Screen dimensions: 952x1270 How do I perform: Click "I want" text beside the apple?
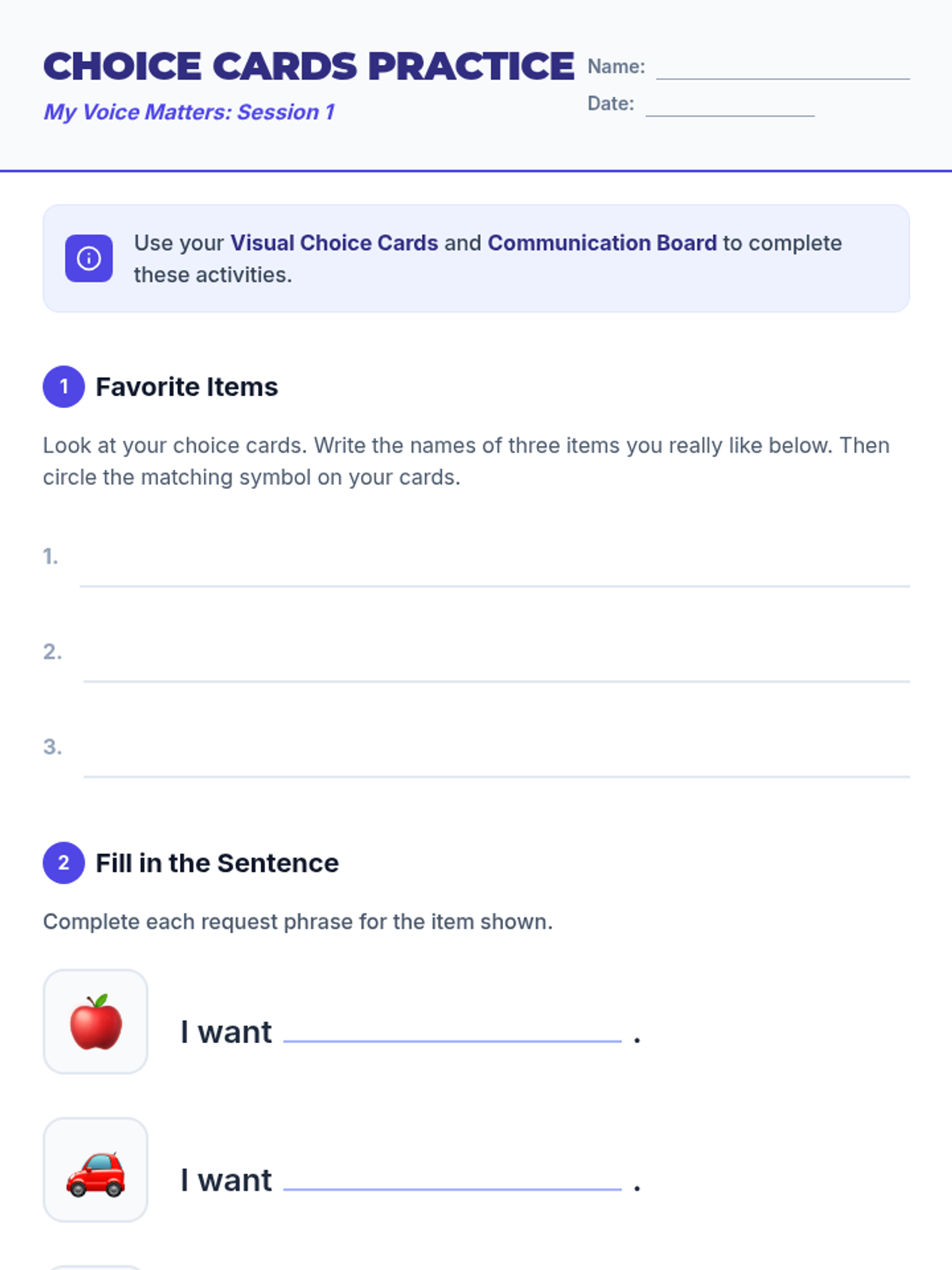coord(226,1032)
